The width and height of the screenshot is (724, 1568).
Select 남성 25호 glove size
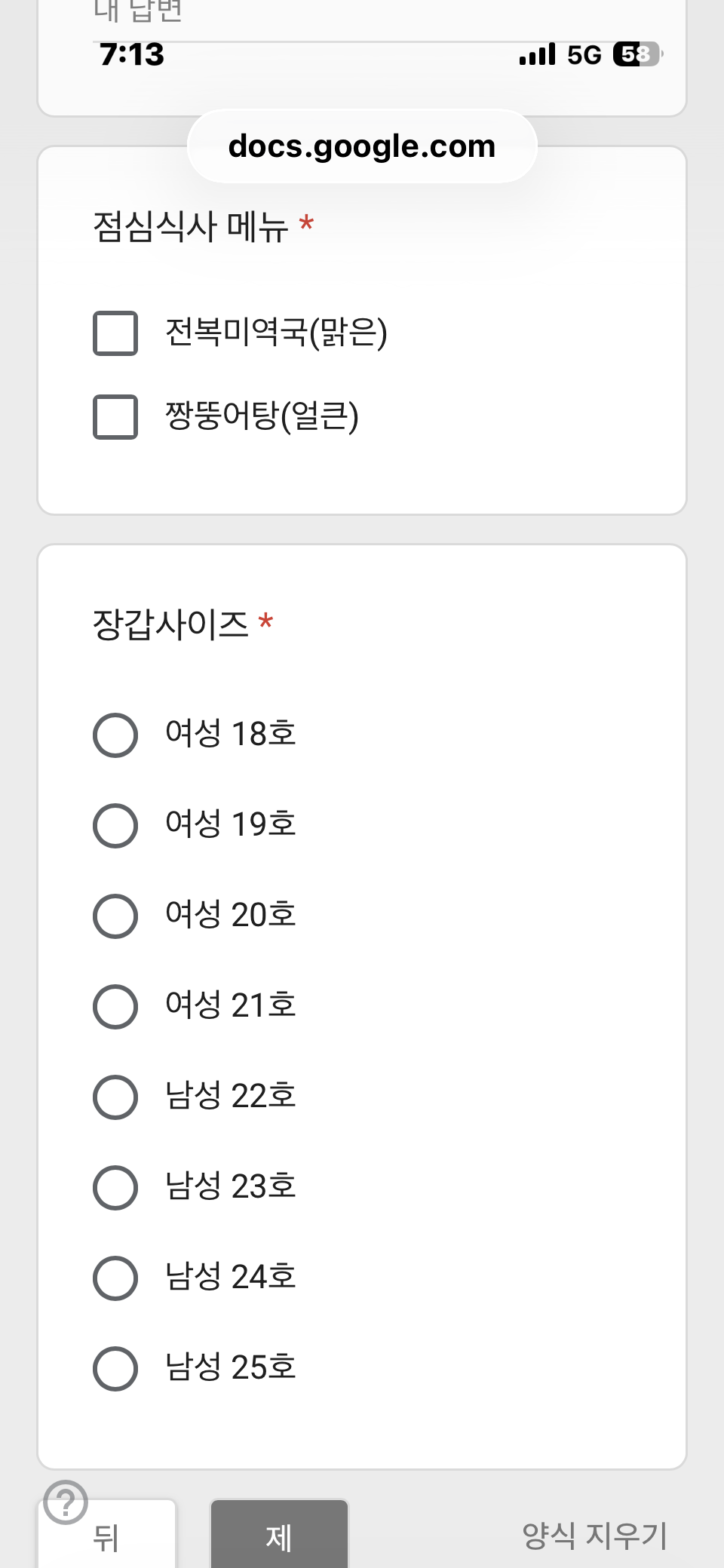115,1368
